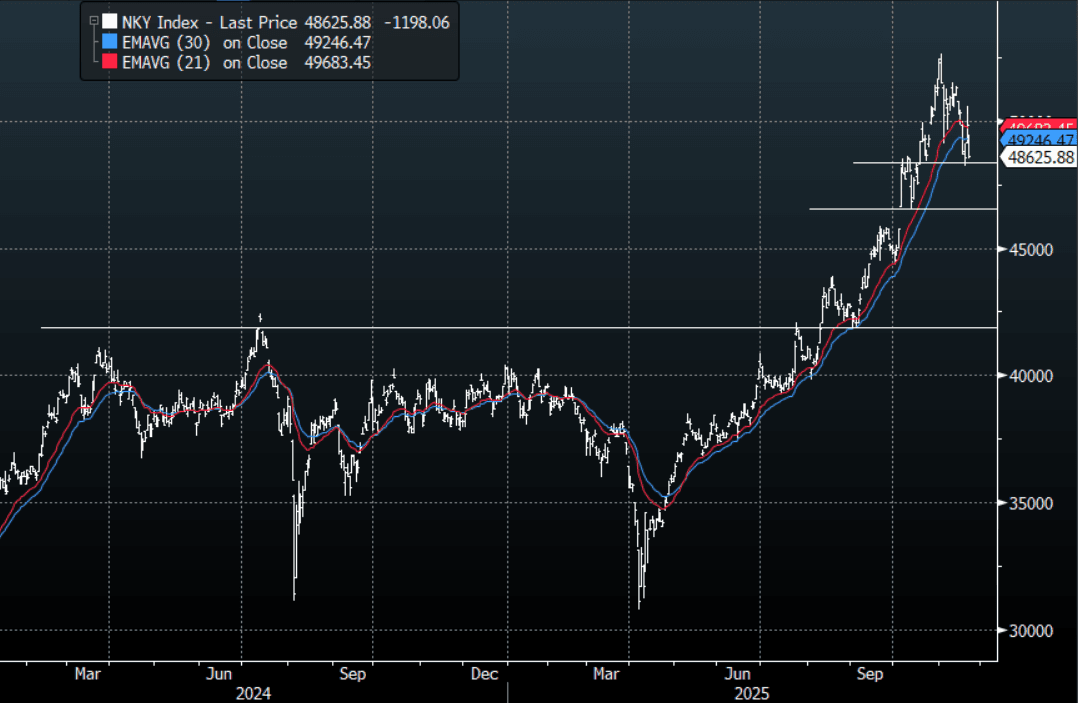Click the 48625.88 last price axis tag
The height and width of the screenshot is (703, 1078).
pyautogui.click(x=1040, y=158)
